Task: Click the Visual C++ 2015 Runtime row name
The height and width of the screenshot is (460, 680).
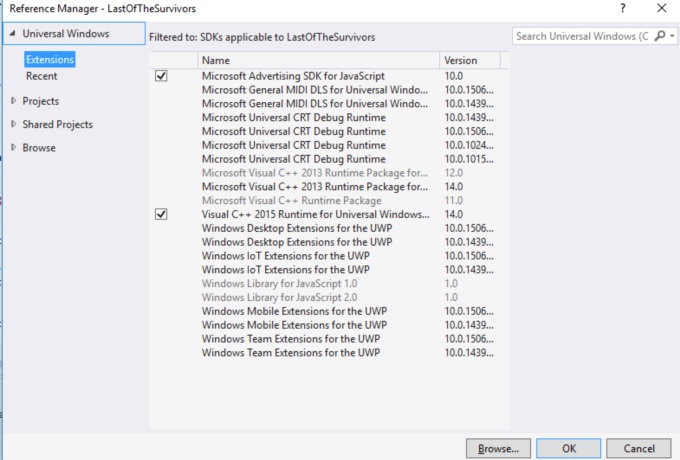Action: [316, 214]
